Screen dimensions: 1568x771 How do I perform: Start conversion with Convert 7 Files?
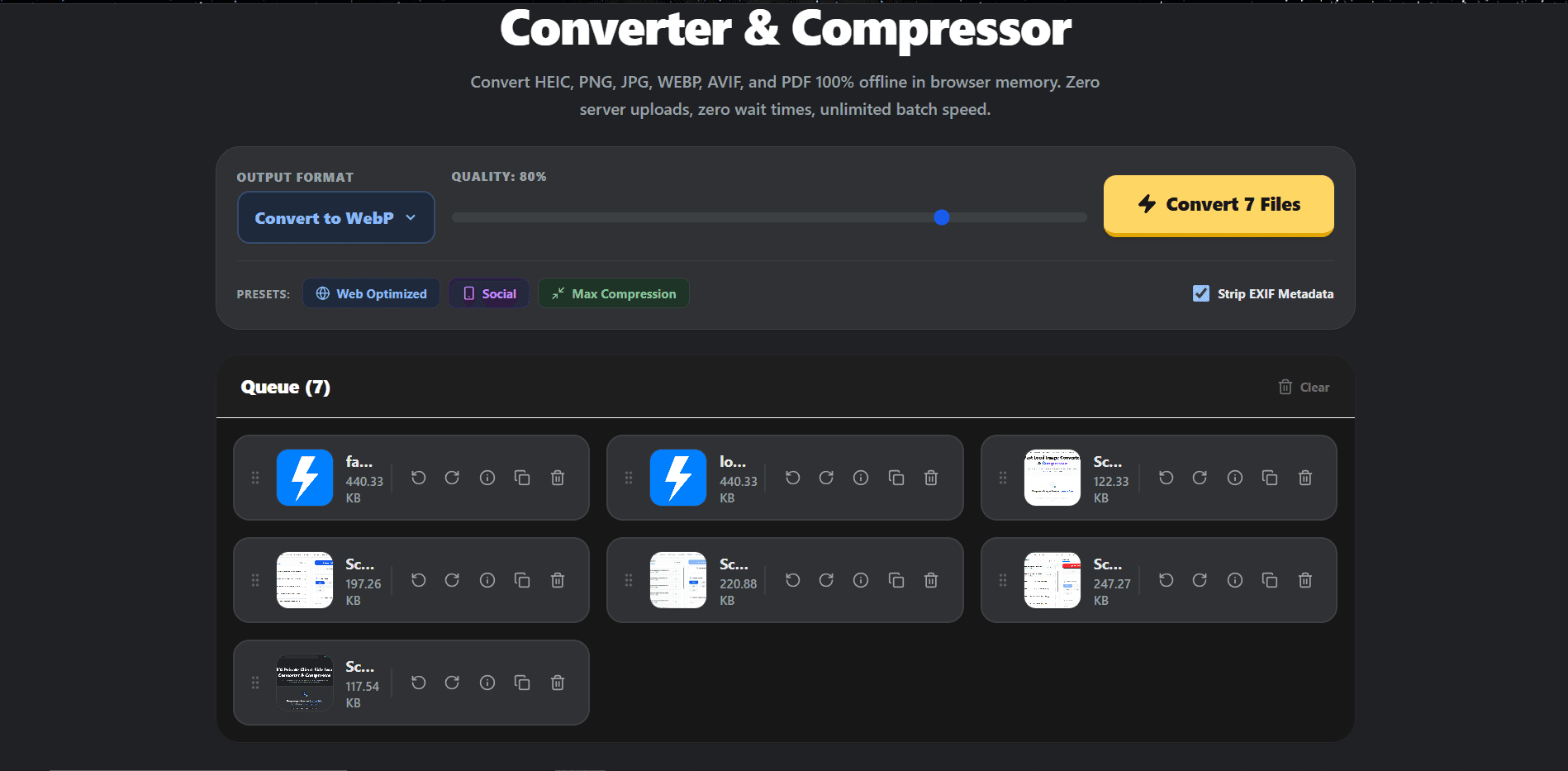[x=1219, y=205]
